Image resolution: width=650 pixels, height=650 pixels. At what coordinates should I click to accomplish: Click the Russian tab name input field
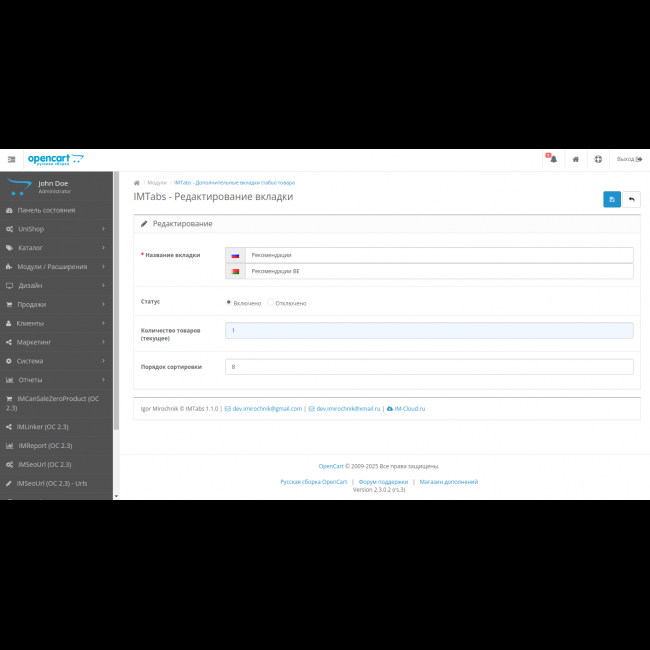click(x=438, y=255)
